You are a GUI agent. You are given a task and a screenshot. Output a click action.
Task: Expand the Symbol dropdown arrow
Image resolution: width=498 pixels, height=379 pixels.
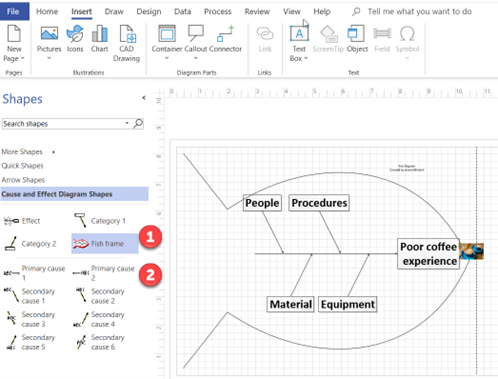click(x=407, y=58)
